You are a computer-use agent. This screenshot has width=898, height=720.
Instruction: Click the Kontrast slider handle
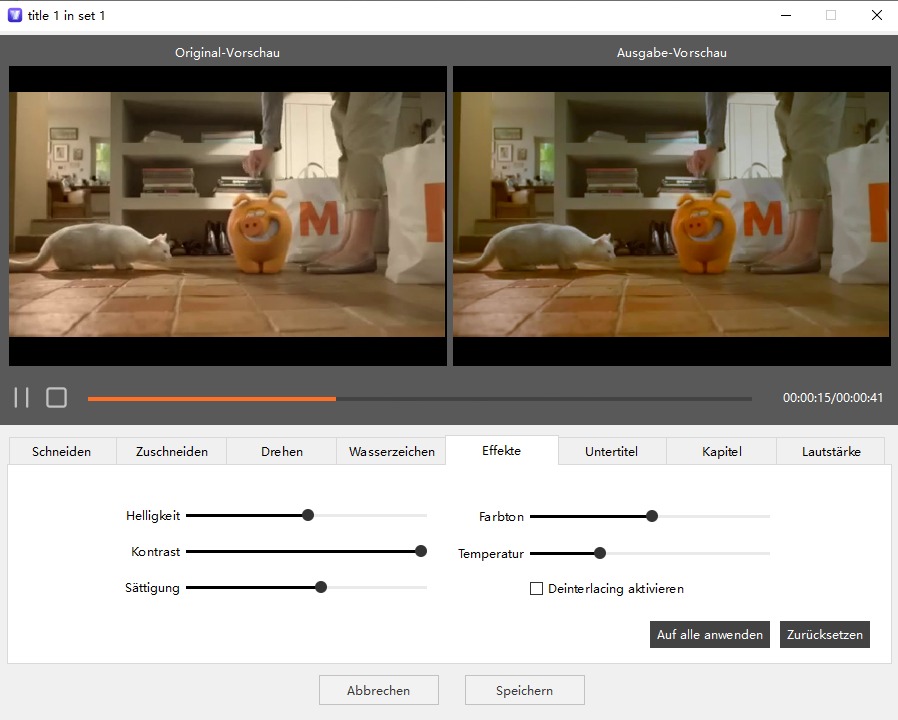point(420,551)
